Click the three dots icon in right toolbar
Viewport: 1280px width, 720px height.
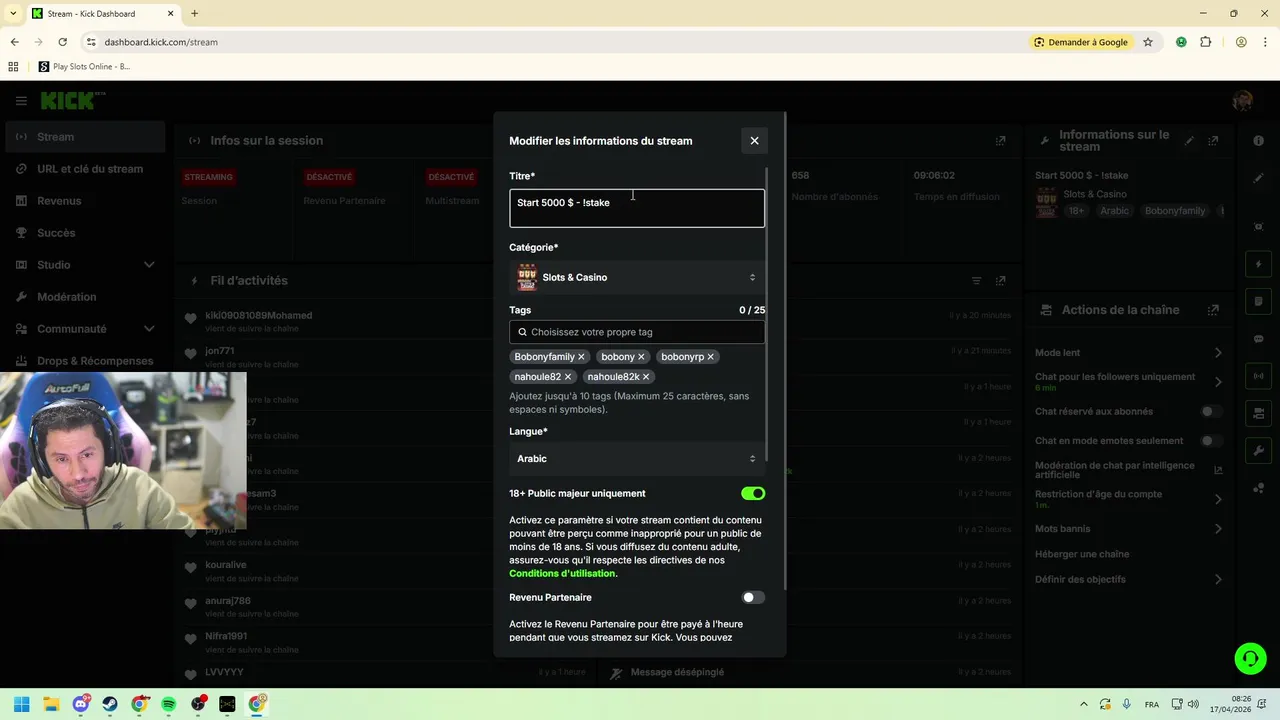1259,488
